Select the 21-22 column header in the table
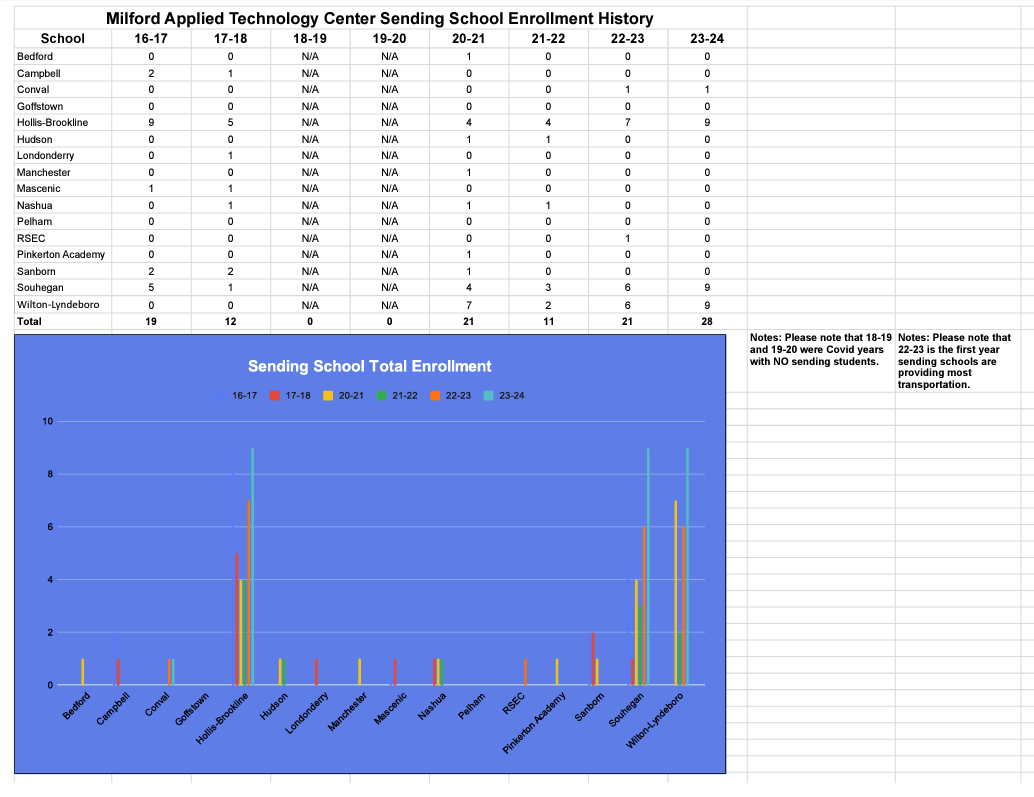 548,38
